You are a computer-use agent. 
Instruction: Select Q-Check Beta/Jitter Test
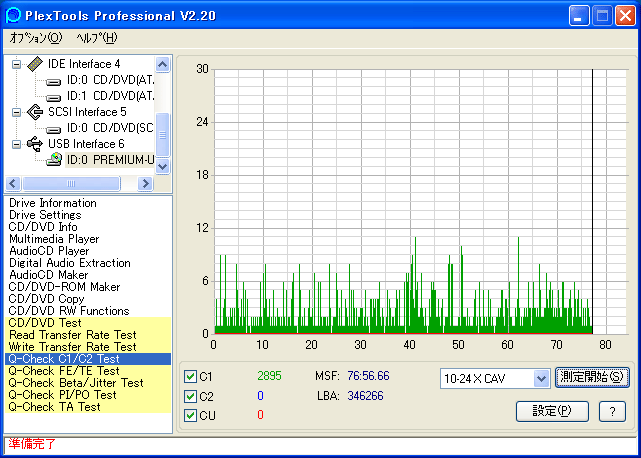(x=88, y=383)
